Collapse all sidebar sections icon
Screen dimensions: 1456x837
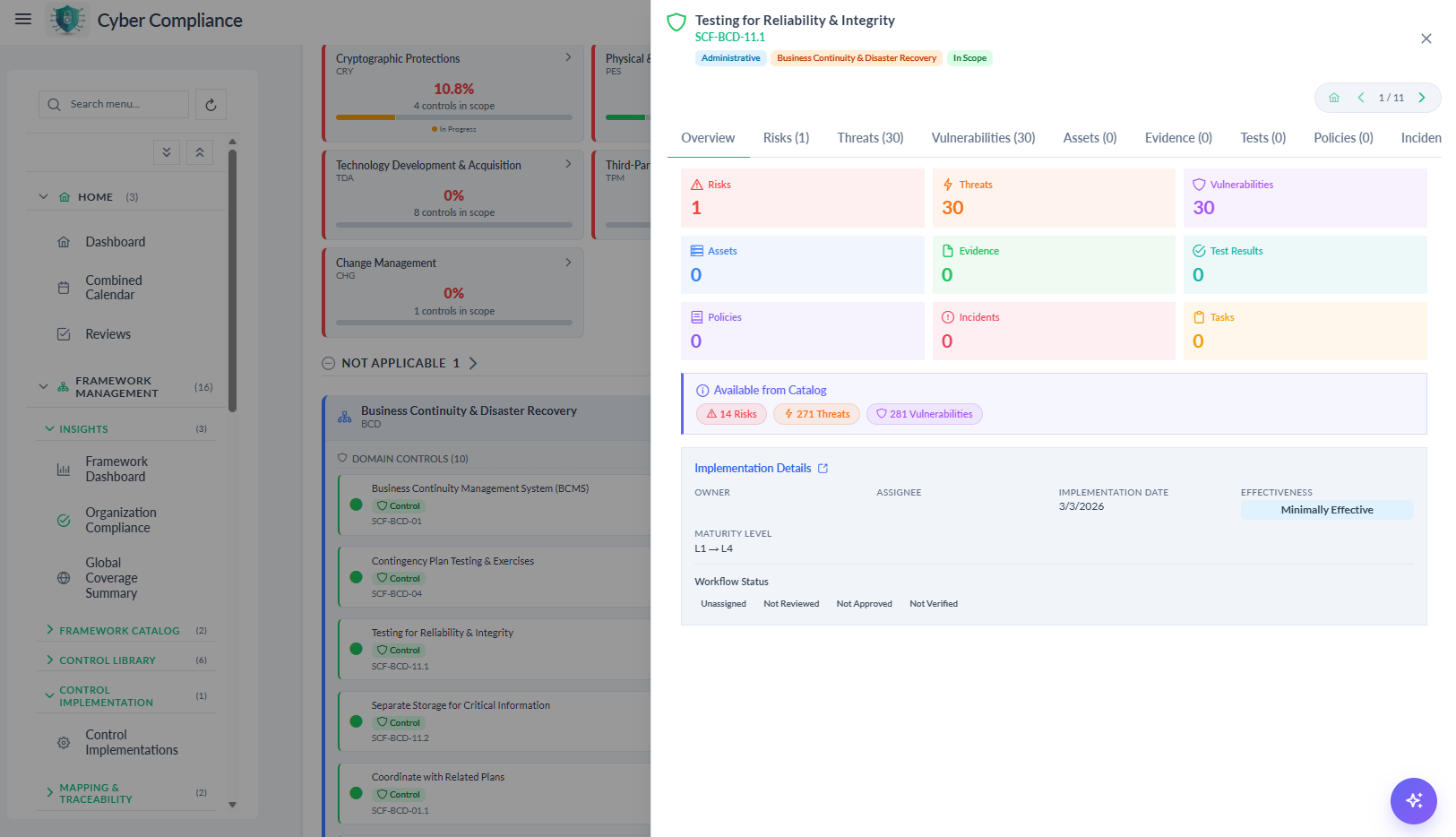(x=200, y=152)
